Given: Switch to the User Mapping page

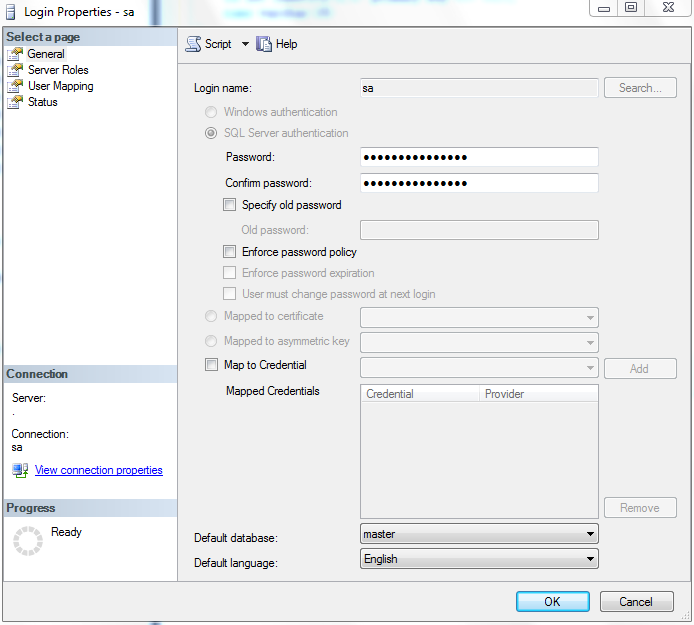Looking at the screenshot, I should tap(61, 86).
